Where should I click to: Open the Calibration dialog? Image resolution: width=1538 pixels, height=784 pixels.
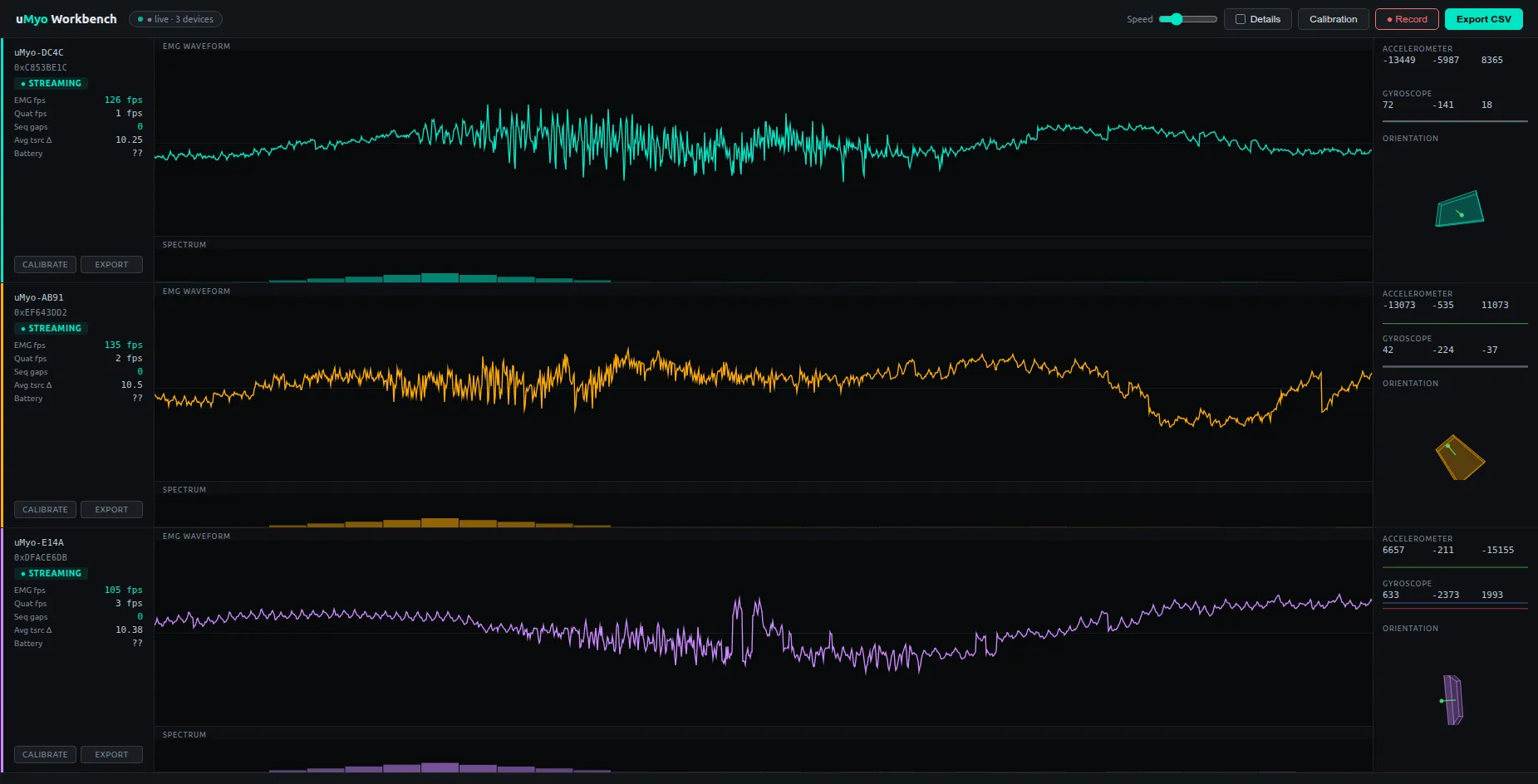tap(1333, 18)
